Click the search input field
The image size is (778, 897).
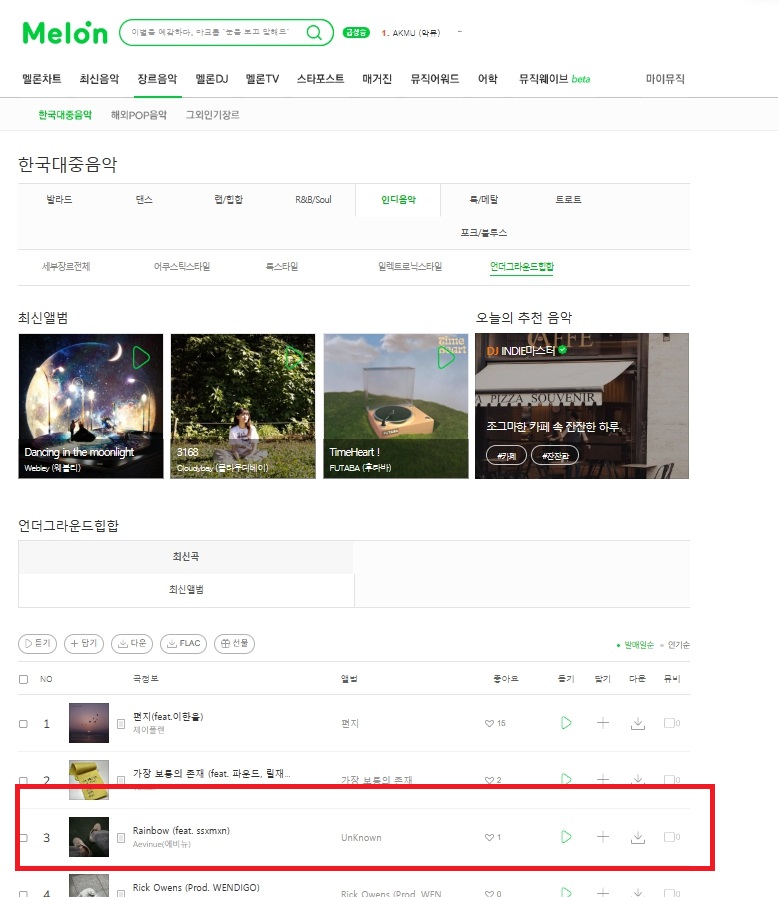[213, 32]
